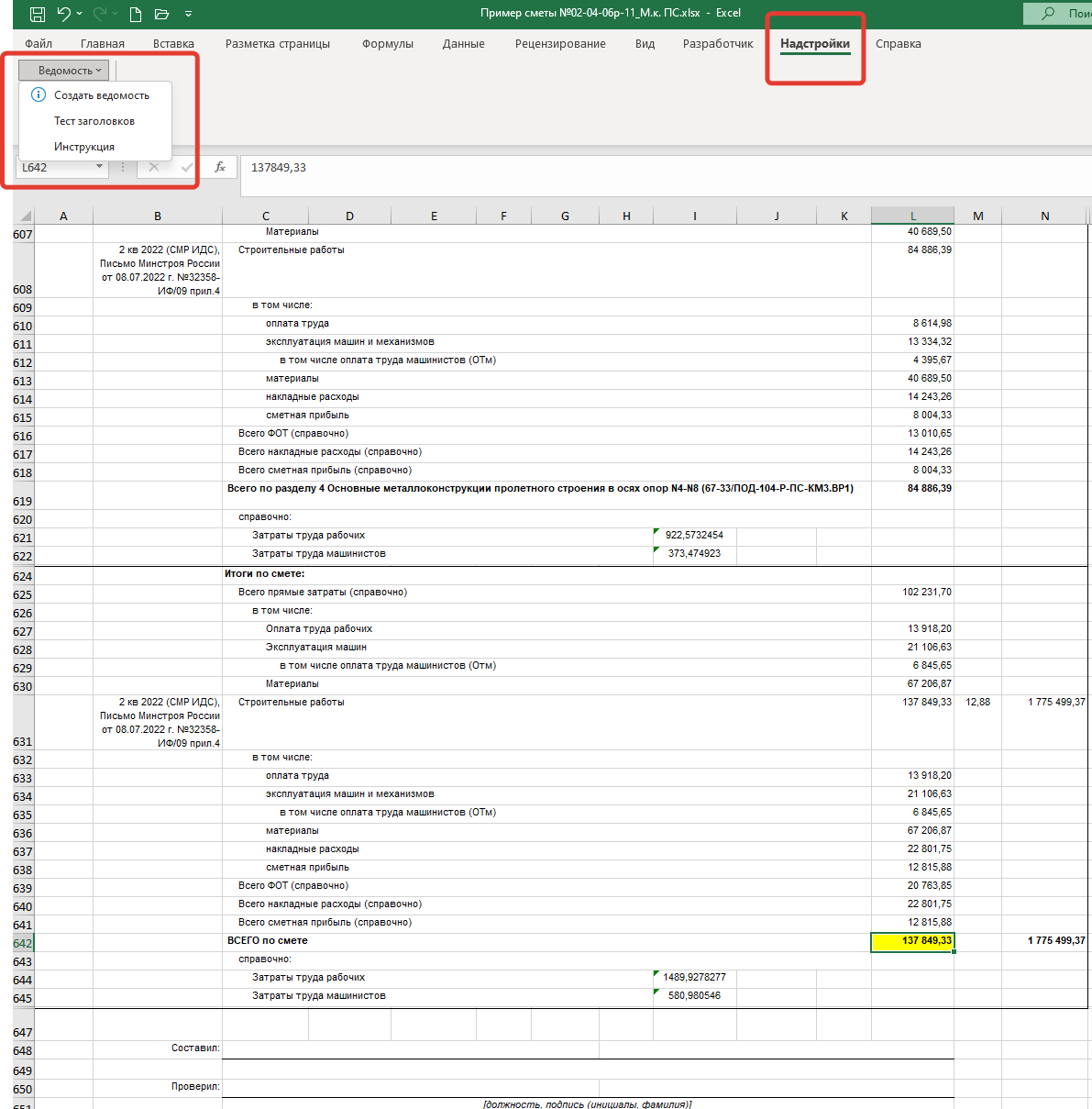This screenshot has height=1109, width=1092.
Task: Open the Customize Quick Access Toolbar dropdown
Action: 188,14
